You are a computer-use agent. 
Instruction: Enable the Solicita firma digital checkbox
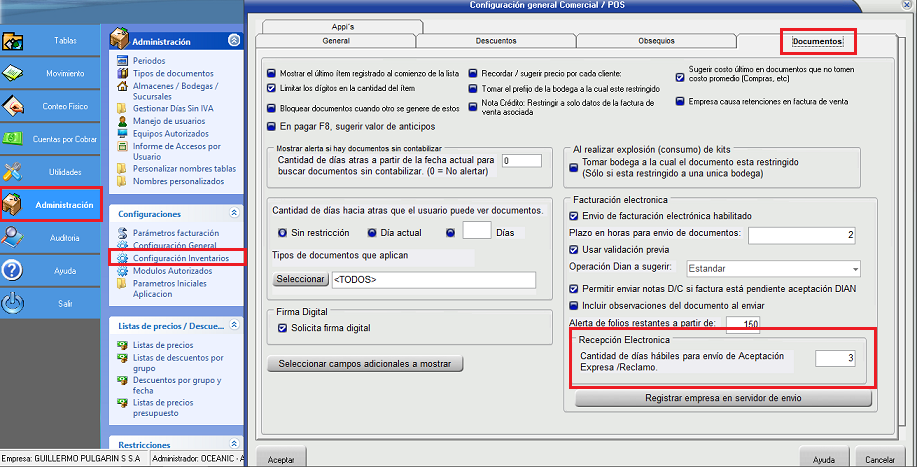pos(282,328)
